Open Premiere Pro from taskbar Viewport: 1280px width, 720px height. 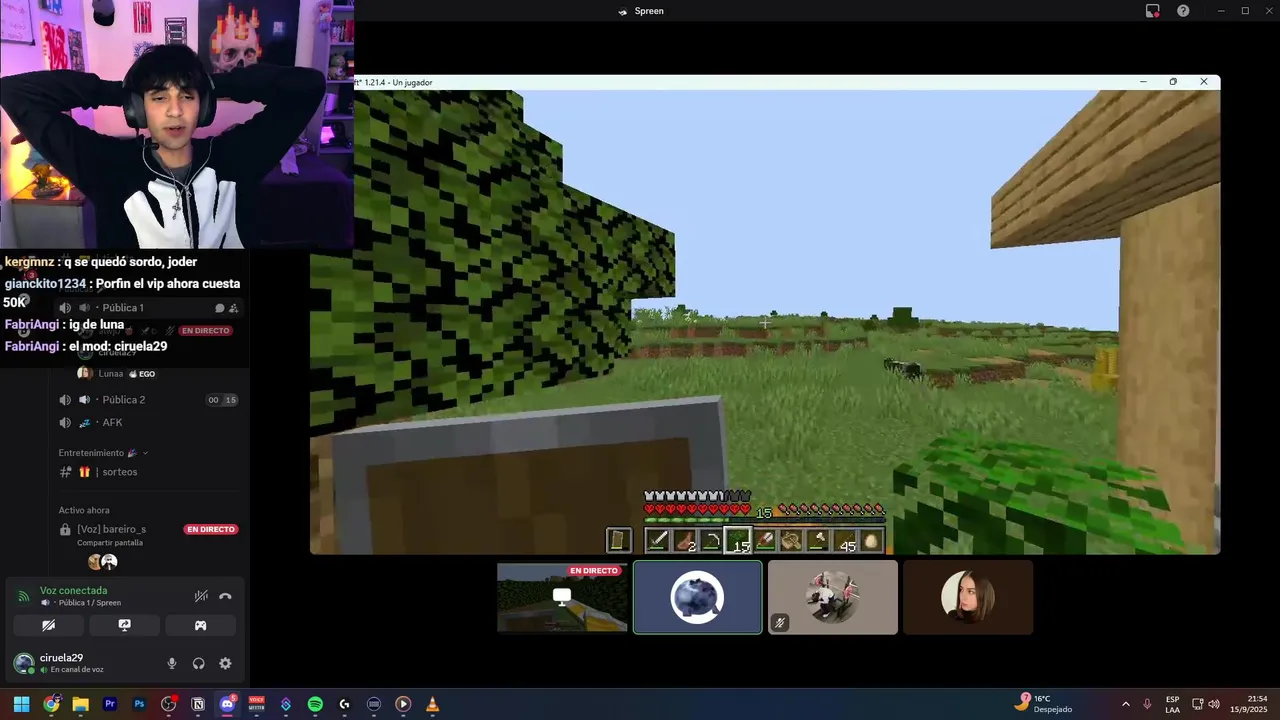[110, 704]
